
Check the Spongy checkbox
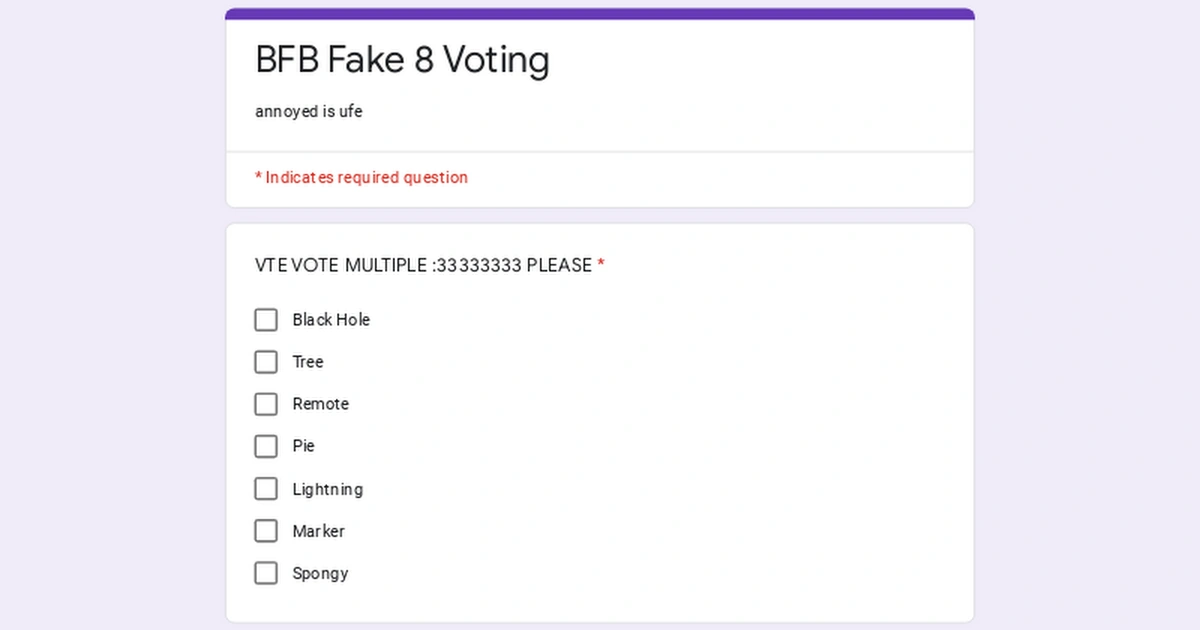(x=265, y=573)
